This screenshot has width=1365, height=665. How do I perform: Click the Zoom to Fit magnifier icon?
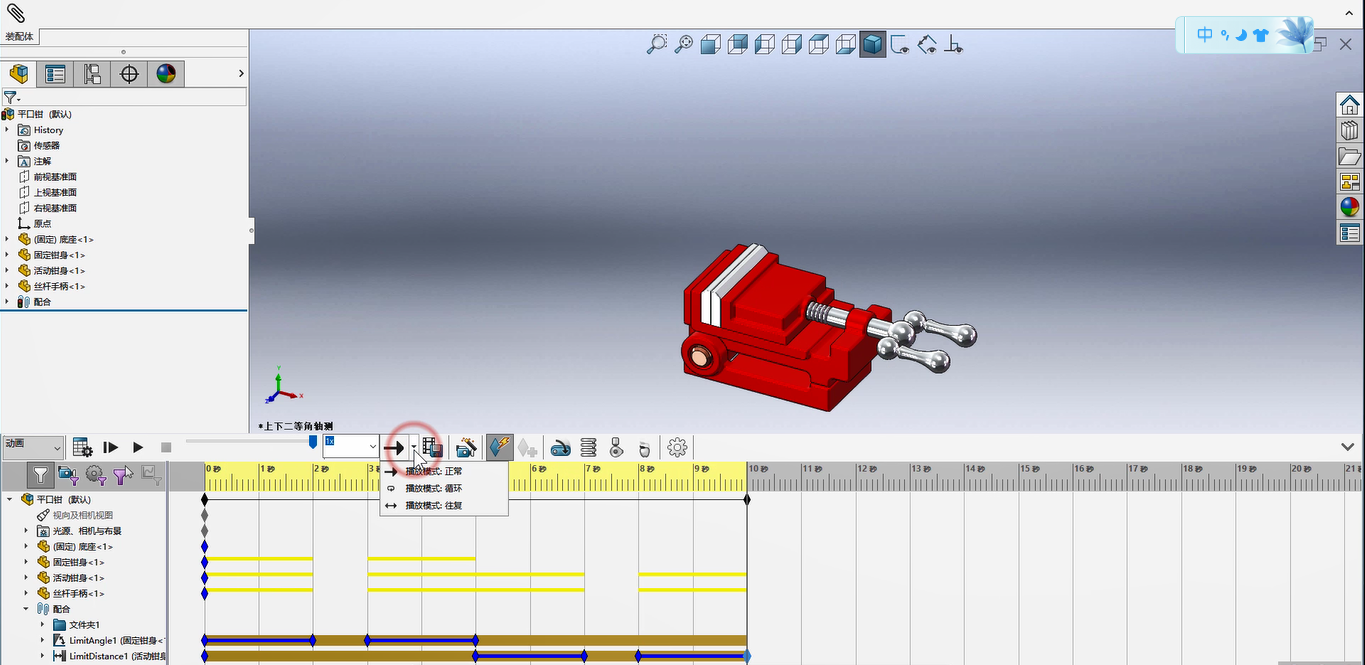tap(684, 44)
